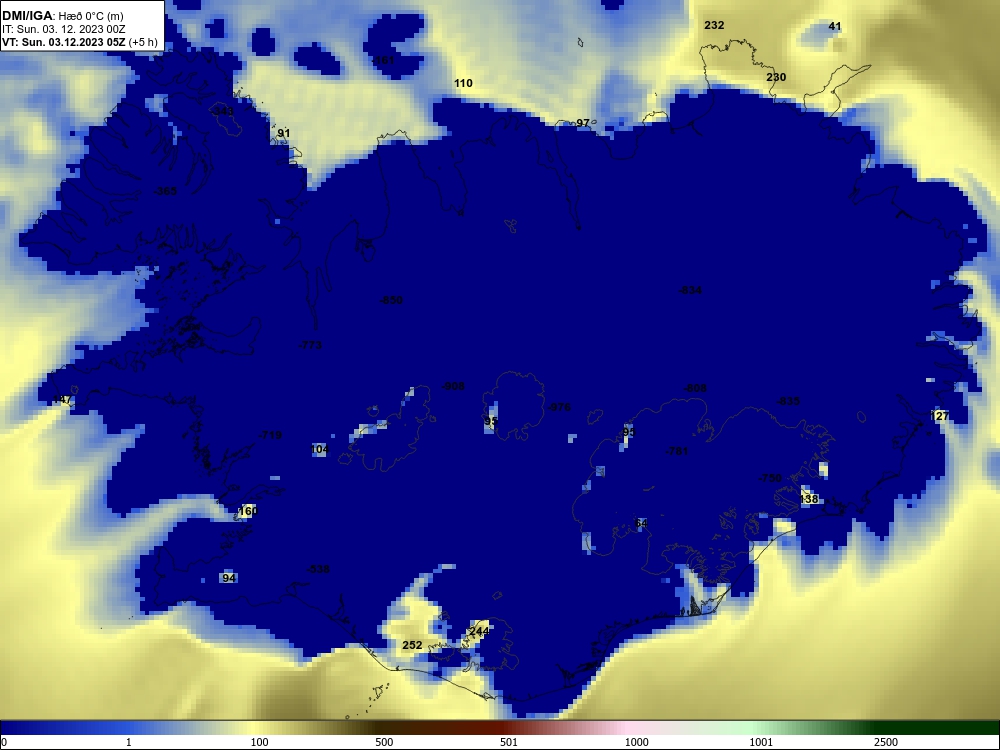
Task: Click the -781 value on the map
Action: tap(677, 452)
